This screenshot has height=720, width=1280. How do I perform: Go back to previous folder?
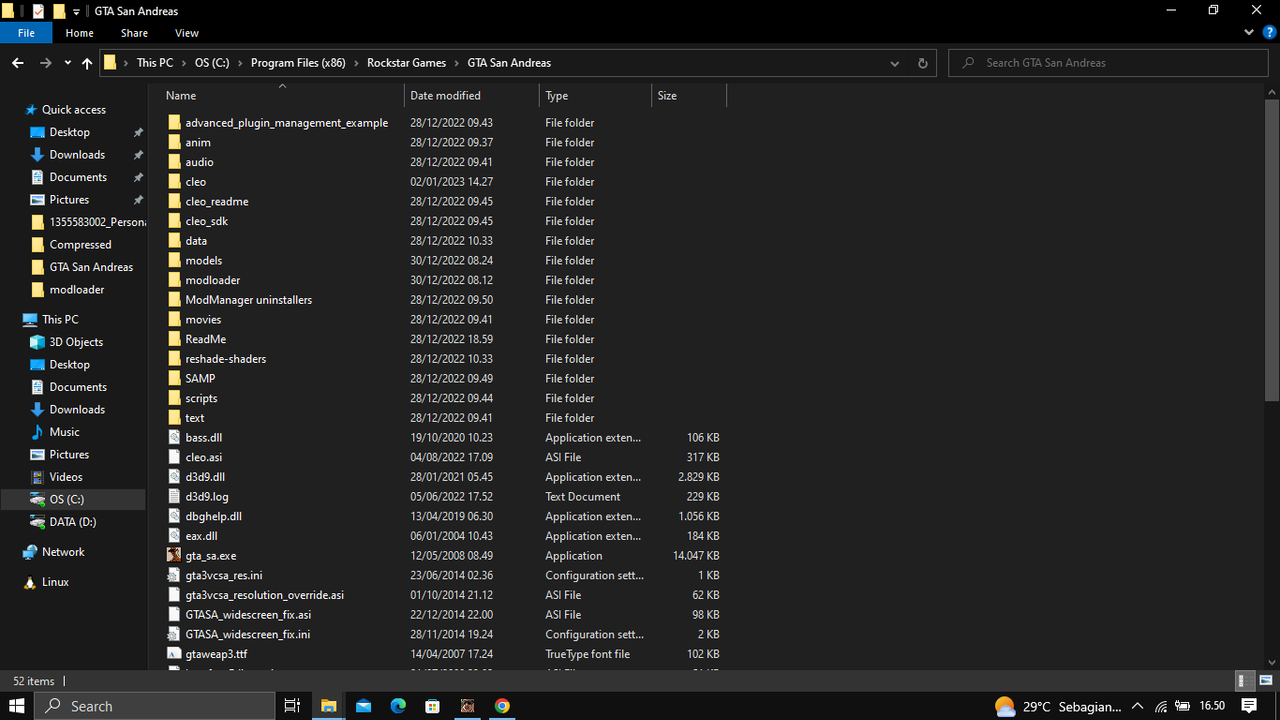(18, 63)
